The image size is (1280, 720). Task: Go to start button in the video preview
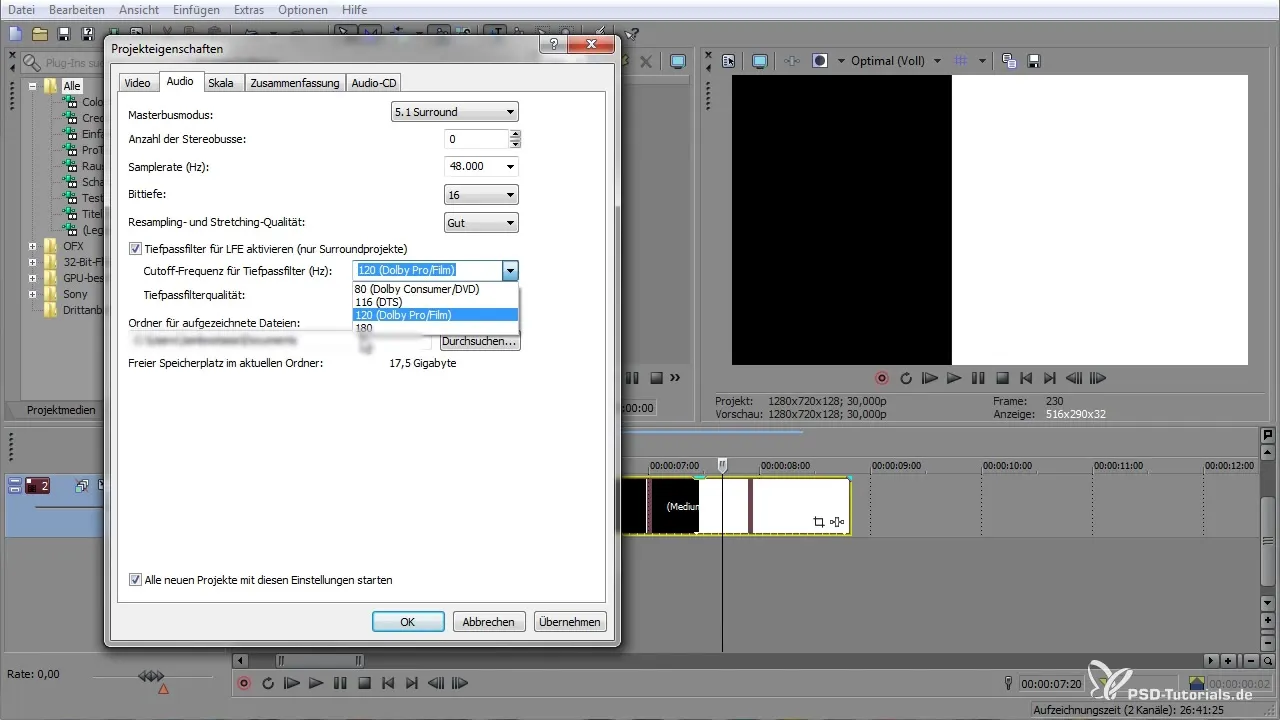1026,378
